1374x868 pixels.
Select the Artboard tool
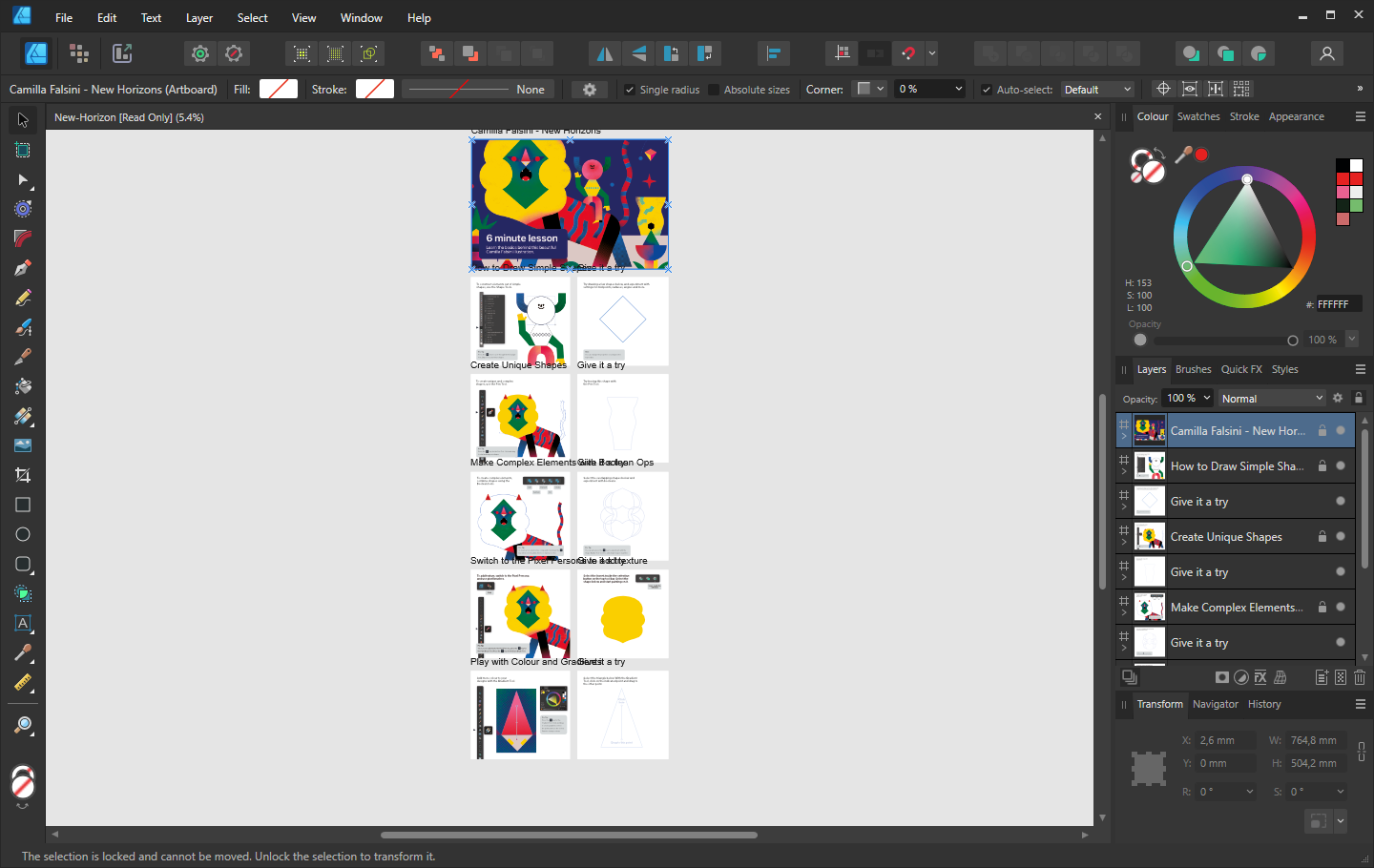click(23, 150)
